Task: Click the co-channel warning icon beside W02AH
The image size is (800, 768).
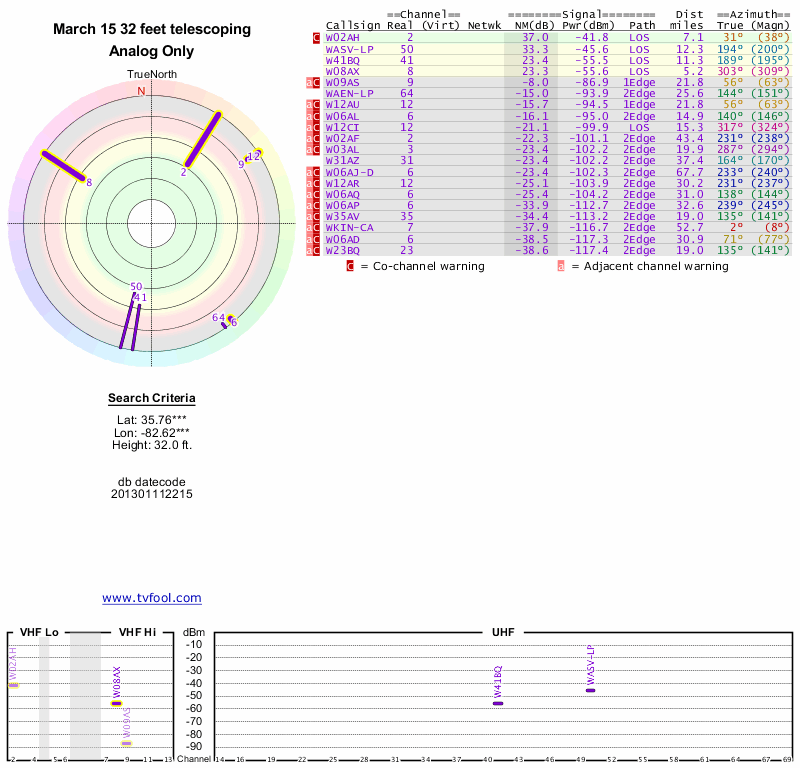Action: point(317,37)
